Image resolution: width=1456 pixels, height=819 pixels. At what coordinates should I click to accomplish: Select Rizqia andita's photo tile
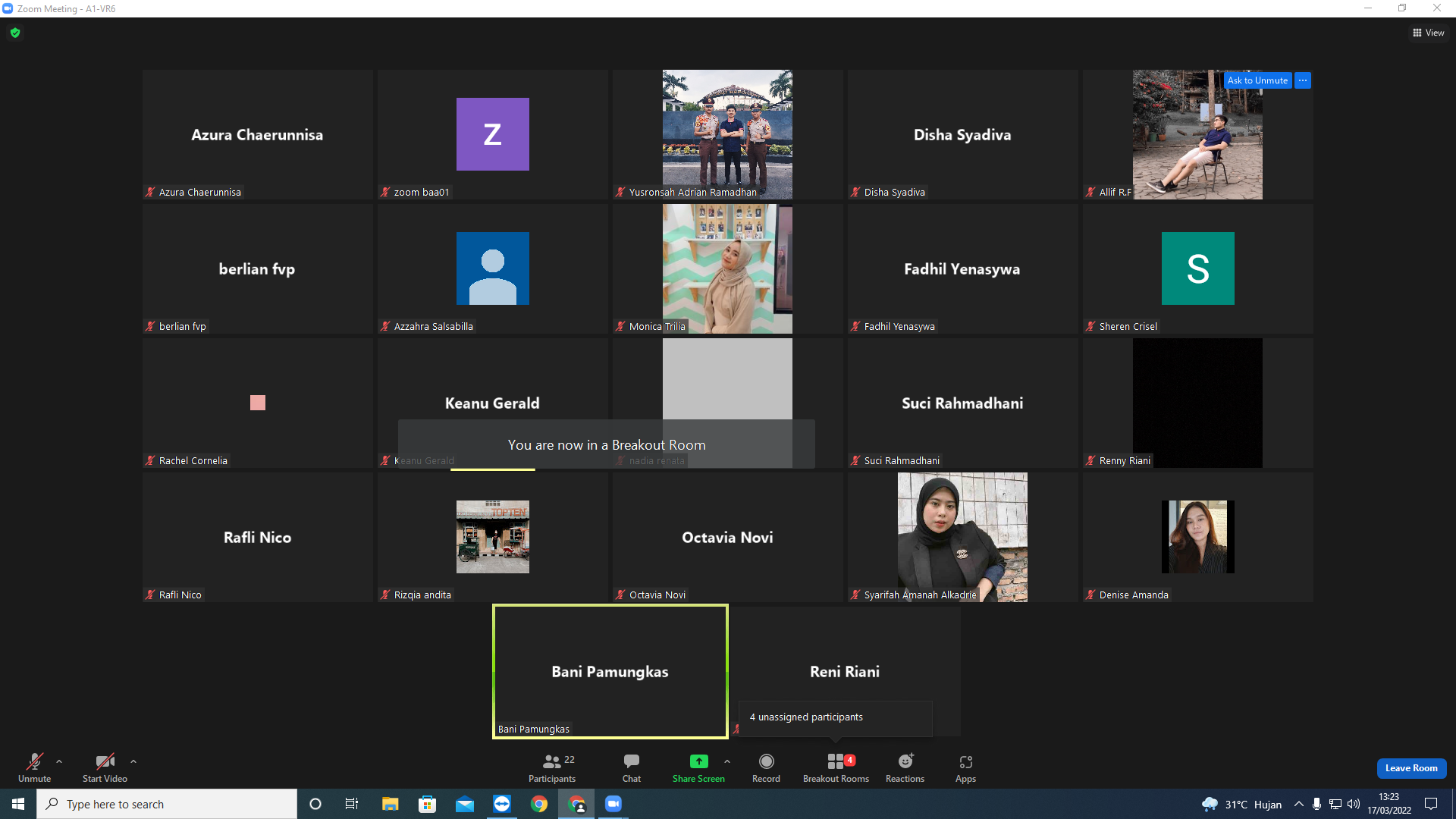[x=493, y=537]
